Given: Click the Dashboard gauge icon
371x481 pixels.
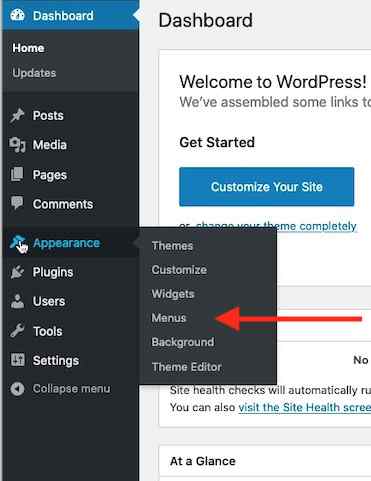Looking at the screenshot, I should pos(17,15).
